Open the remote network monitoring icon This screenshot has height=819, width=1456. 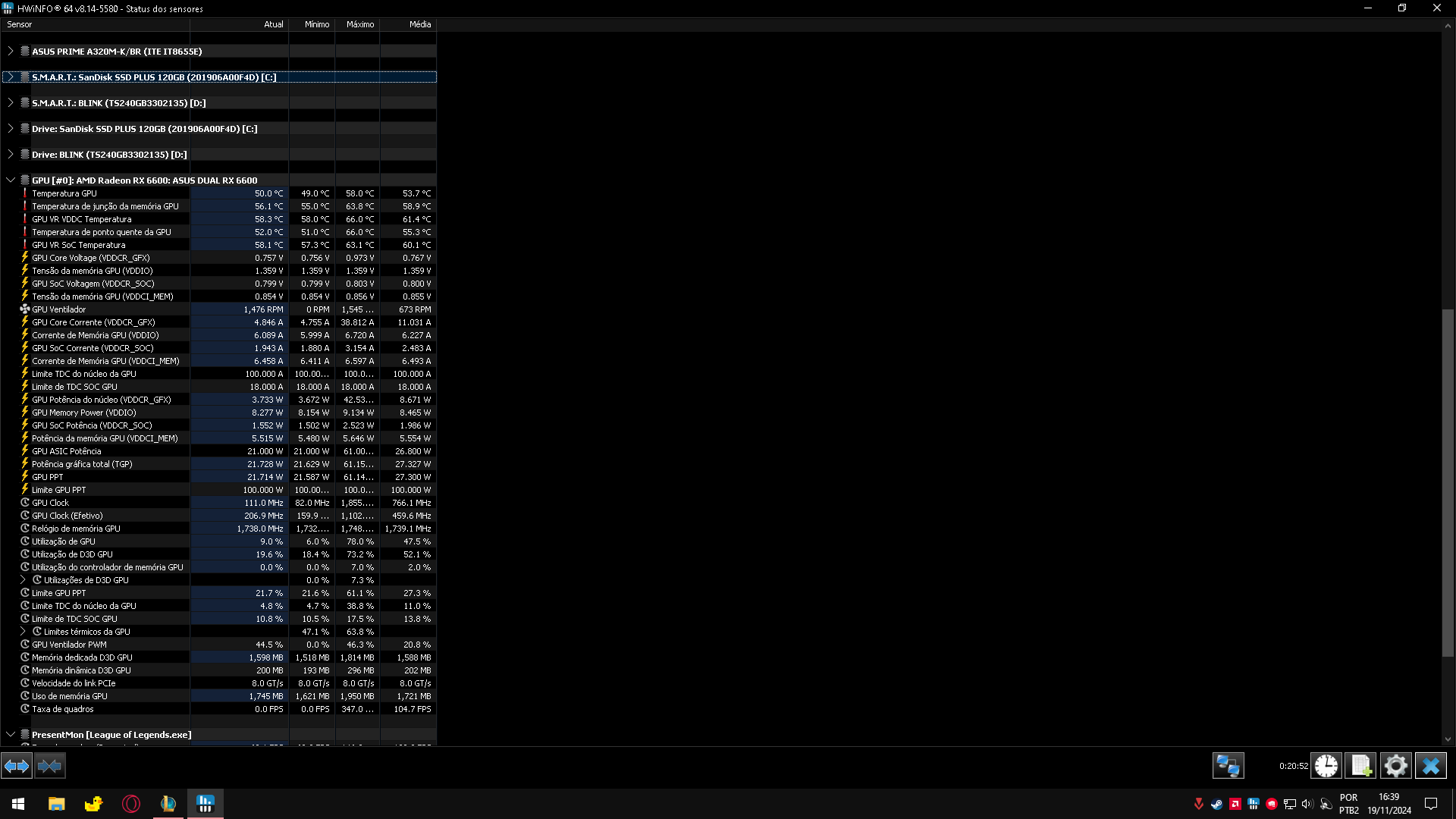tap(1228, 766)
